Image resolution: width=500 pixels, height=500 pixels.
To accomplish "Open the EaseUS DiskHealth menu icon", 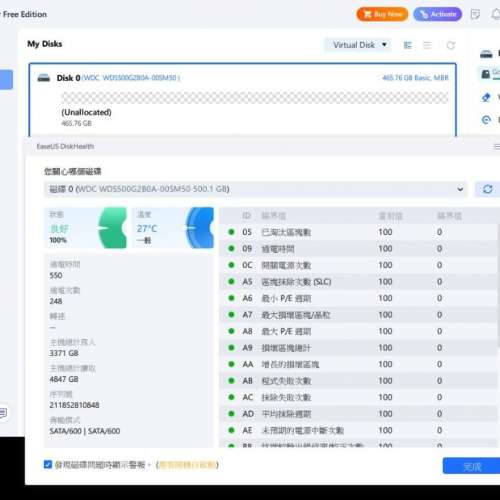I will click(496, 147).
